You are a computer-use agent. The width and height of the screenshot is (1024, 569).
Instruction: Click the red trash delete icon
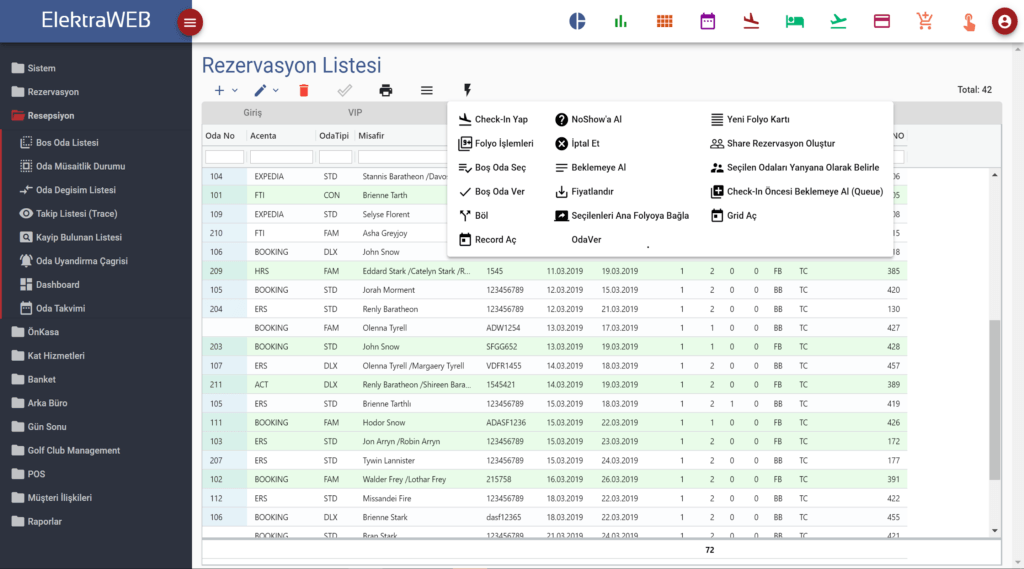click(304, 91)
